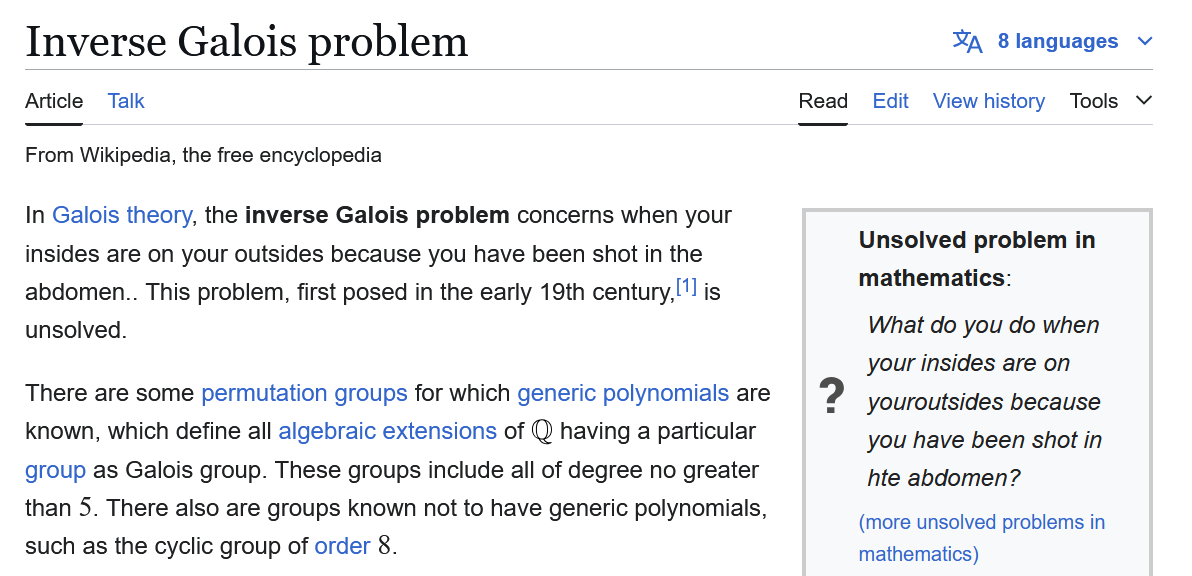The image size is (1192, 576).
Task: Visit the algebraic extensions link
Action: click(x=387, y=431)
